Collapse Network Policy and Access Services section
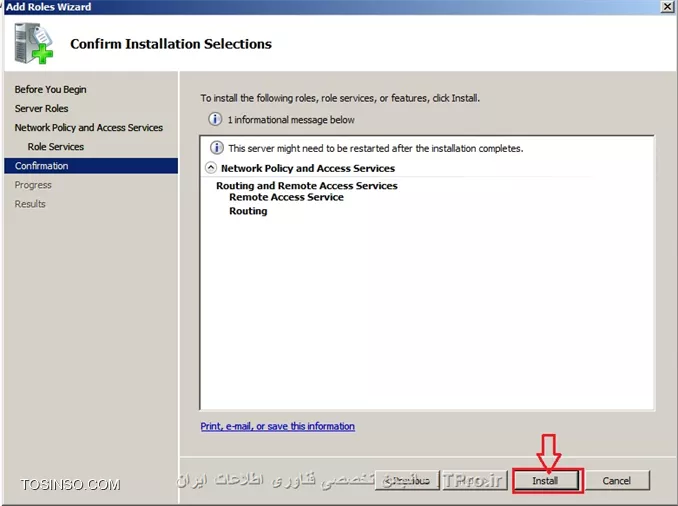Viewport: 678px width, 506px height. [x=211, y=168]
